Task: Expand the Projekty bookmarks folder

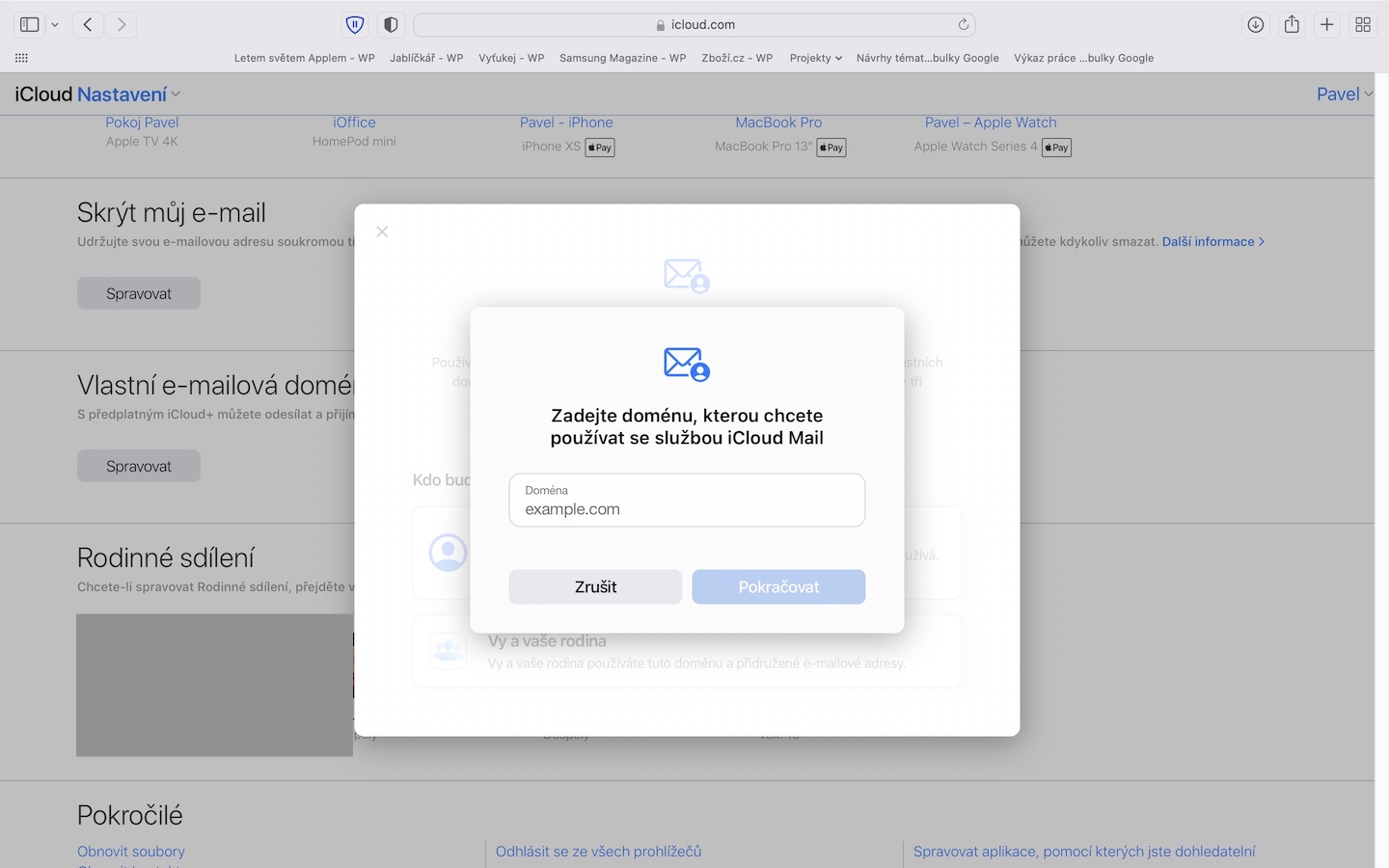Action: (x=815, y=58)
